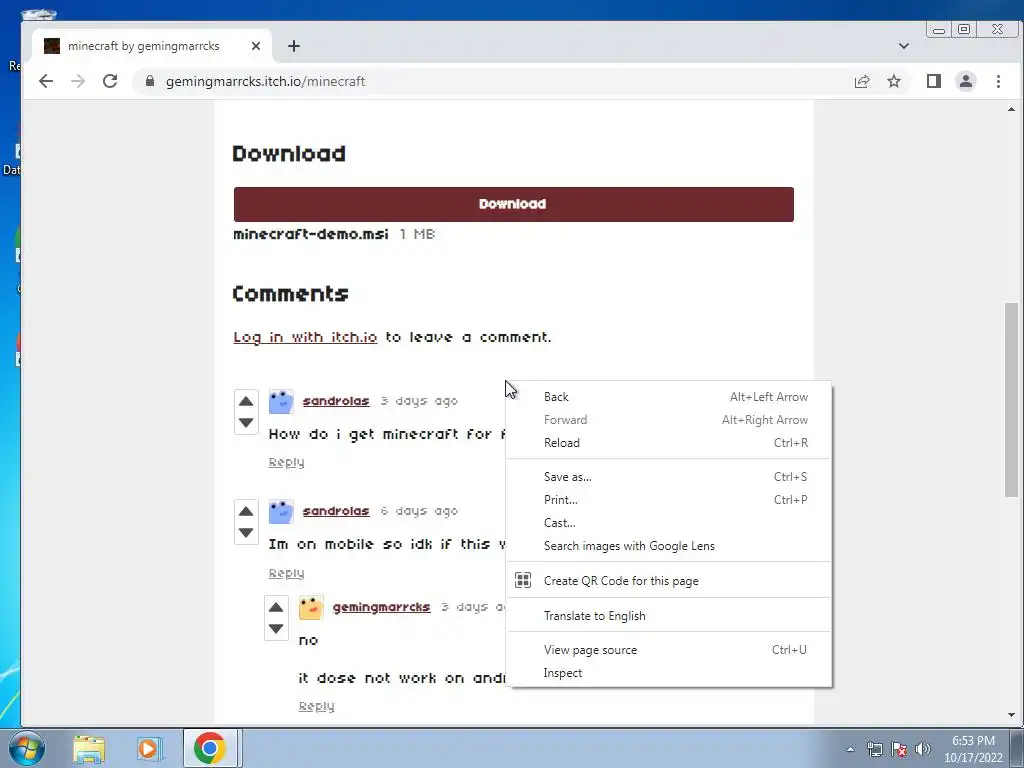This screenshot has height=768, width=1024.
Task: Open gemingmarrcks profile link
Action: coord(381,607)
